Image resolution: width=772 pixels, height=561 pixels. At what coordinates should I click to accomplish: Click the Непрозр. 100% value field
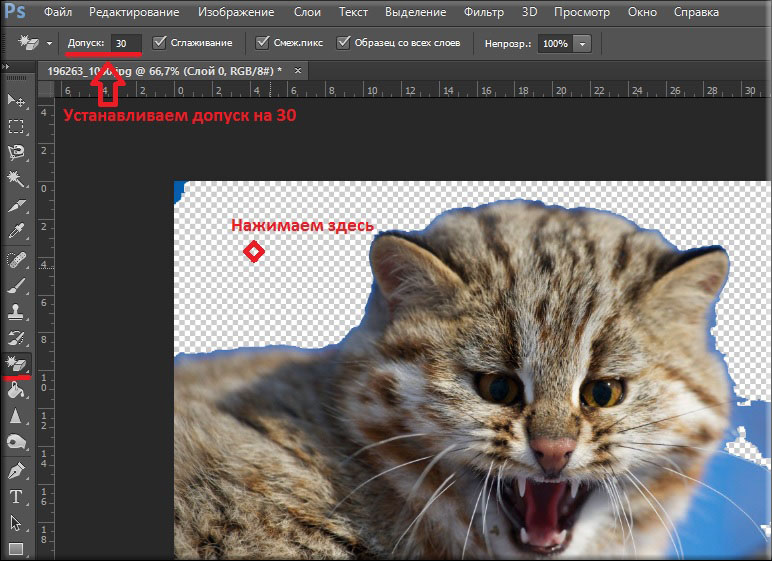[x=555, y=45]
